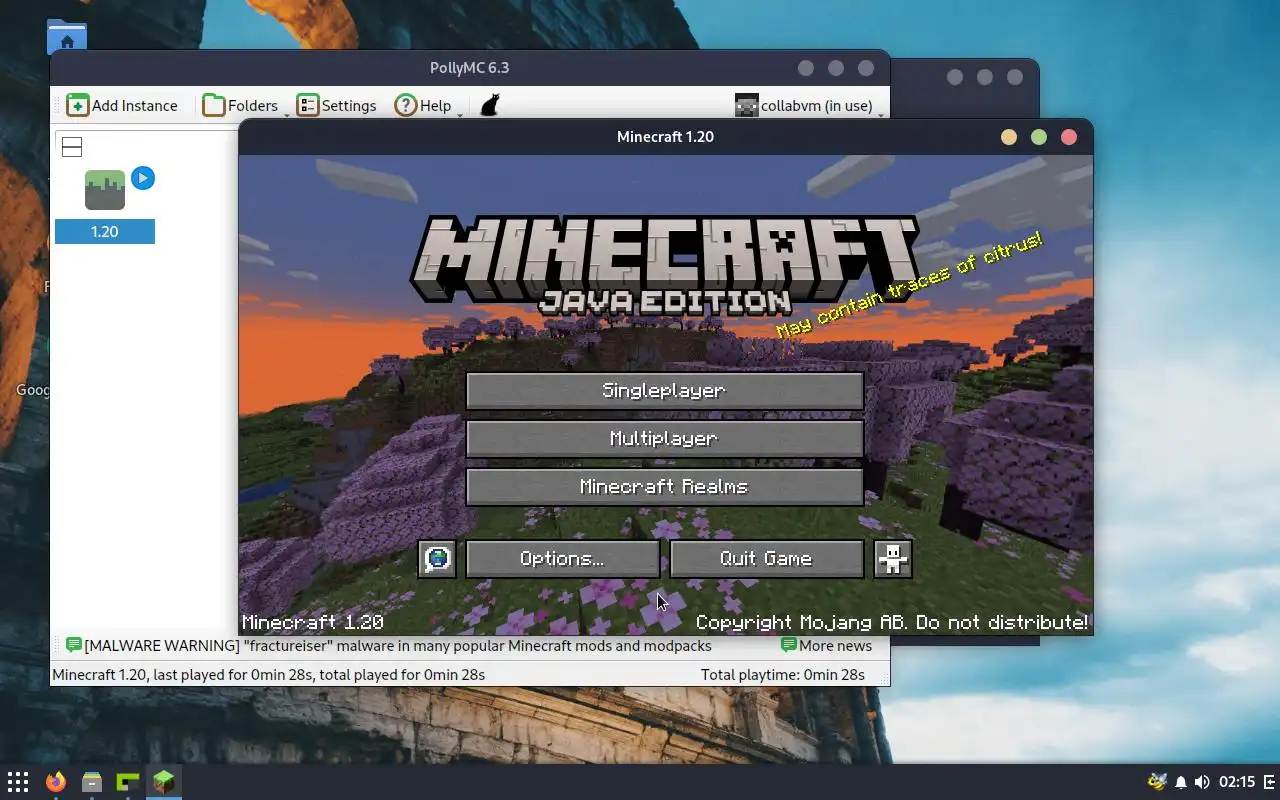Click the PollyMC total playtime status text
1280x800 pixels.
[x=783, y=675]
